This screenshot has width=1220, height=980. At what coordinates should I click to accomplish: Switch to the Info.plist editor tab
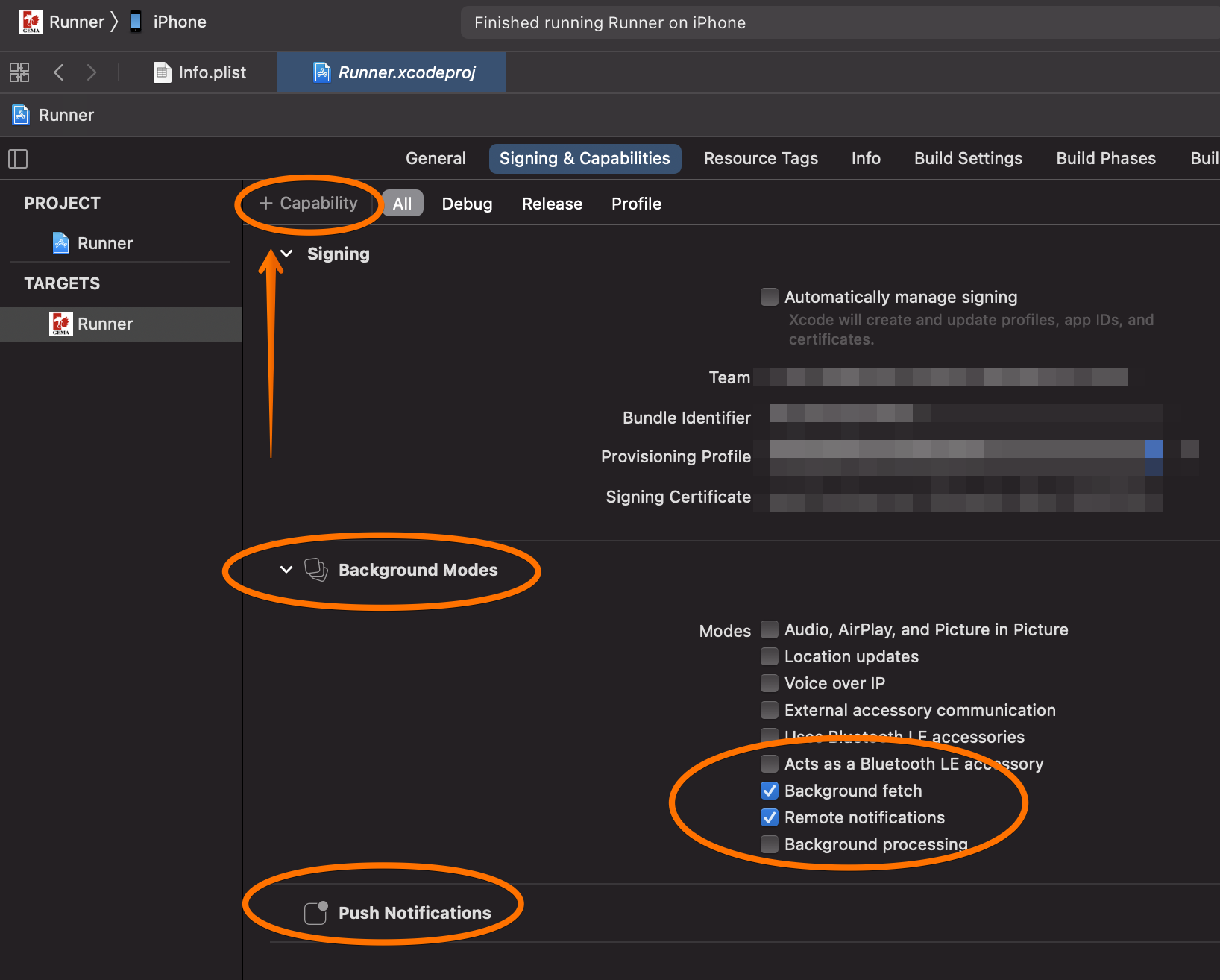pyautogui.click(x=200, y=72)
